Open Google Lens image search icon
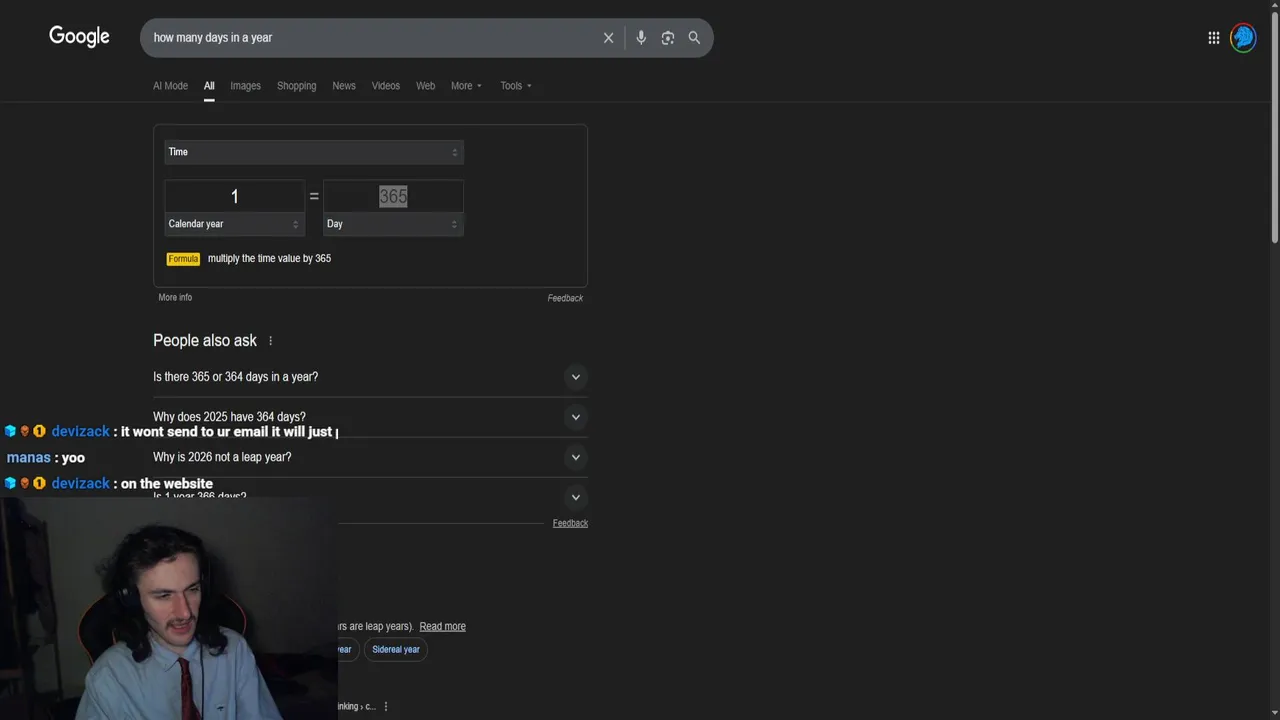The height and width of the screenshot is (720, 1280). tap(668, 38)
